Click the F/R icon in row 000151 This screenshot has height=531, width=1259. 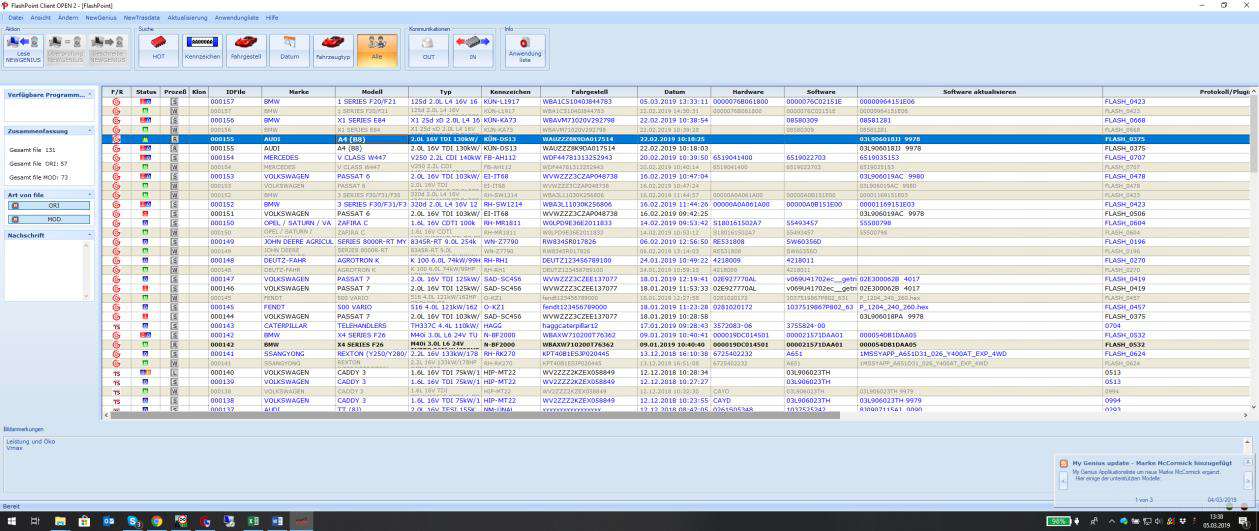[116, 213]
